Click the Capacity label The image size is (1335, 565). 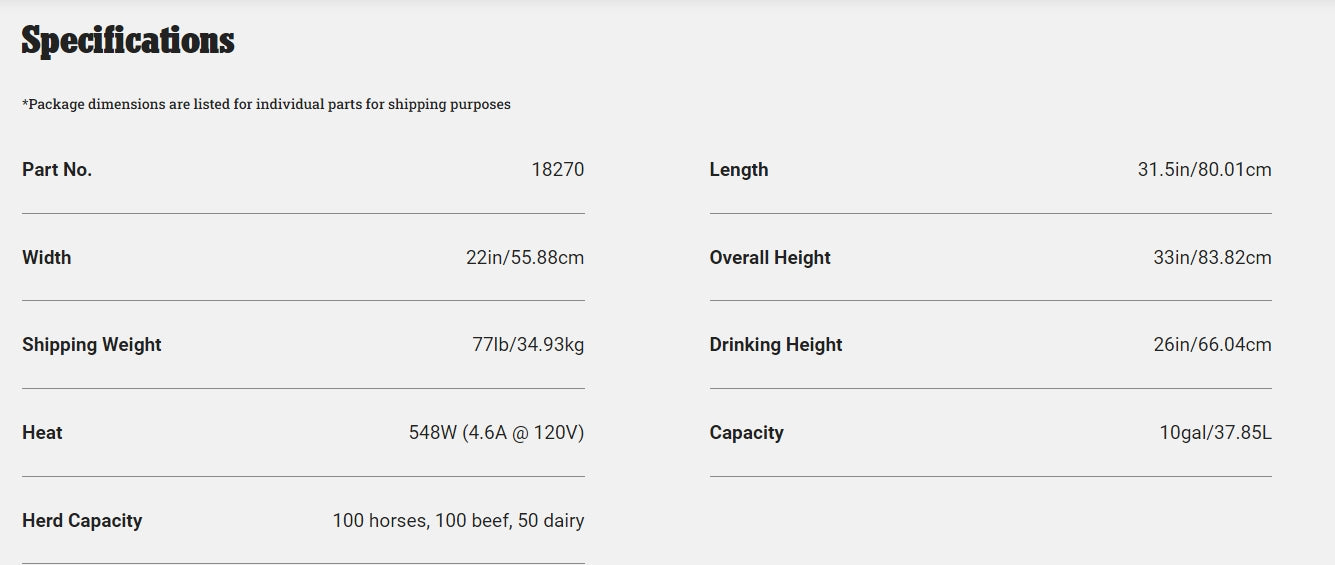click(x=746, y=433)
